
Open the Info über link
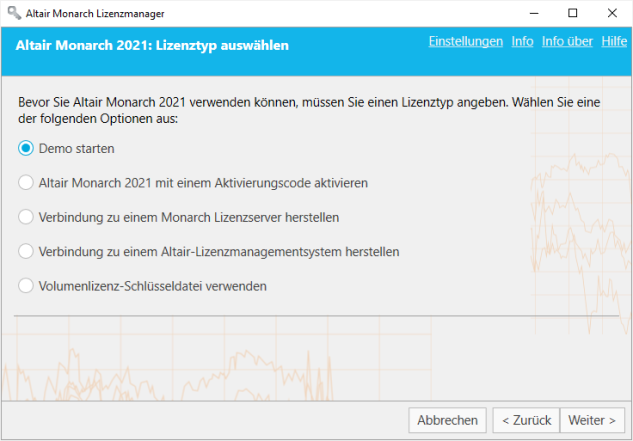click(567, 42)
